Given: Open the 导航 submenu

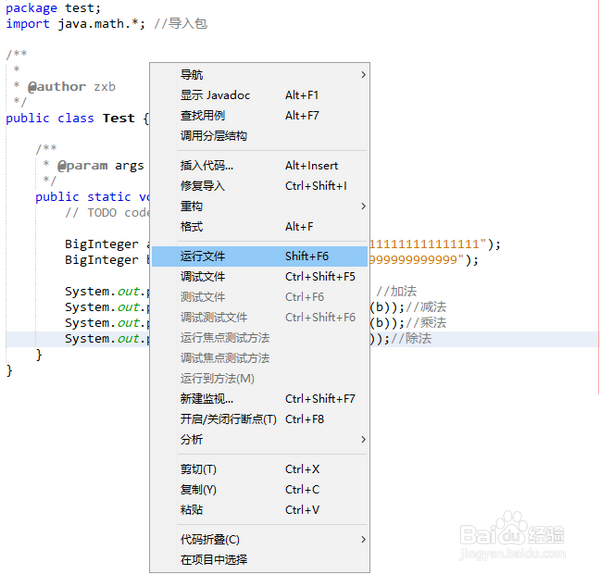Looking at the screenshot, I should pos(260,75).
